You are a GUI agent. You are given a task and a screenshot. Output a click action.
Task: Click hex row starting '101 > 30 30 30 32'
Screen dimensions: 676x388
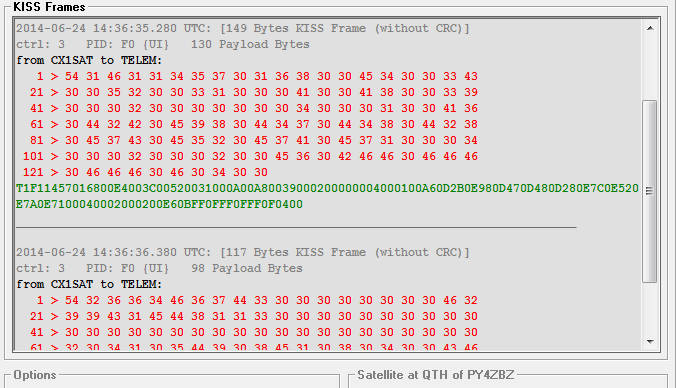point(250,156)
